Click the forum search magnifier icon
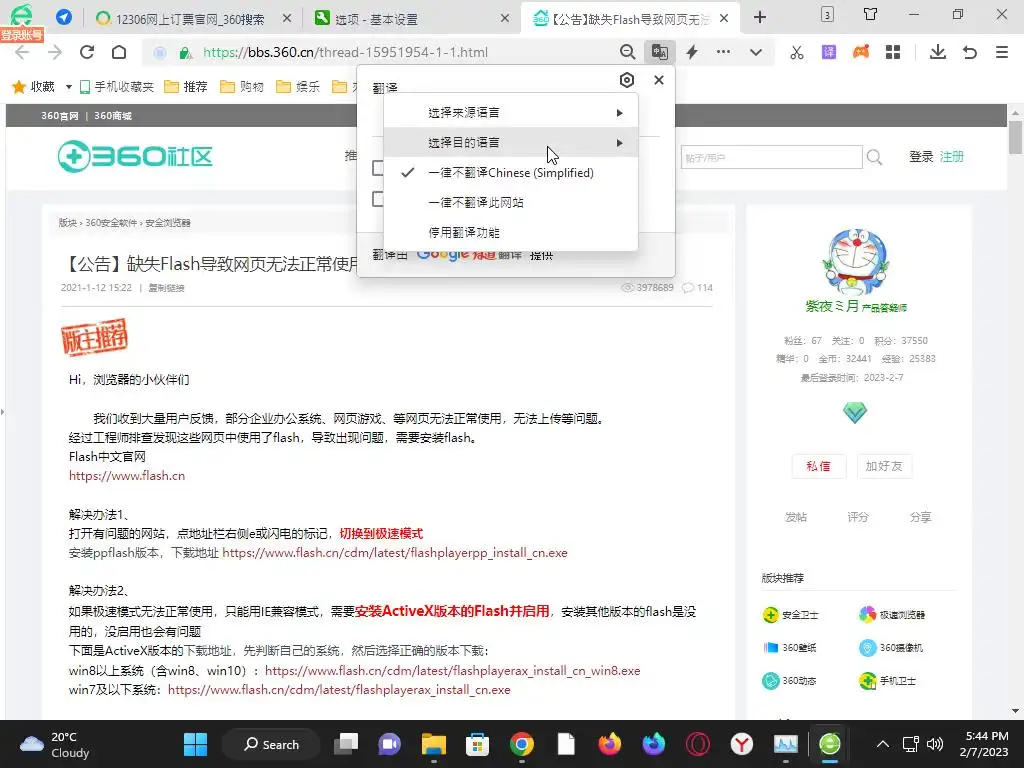 874,157
